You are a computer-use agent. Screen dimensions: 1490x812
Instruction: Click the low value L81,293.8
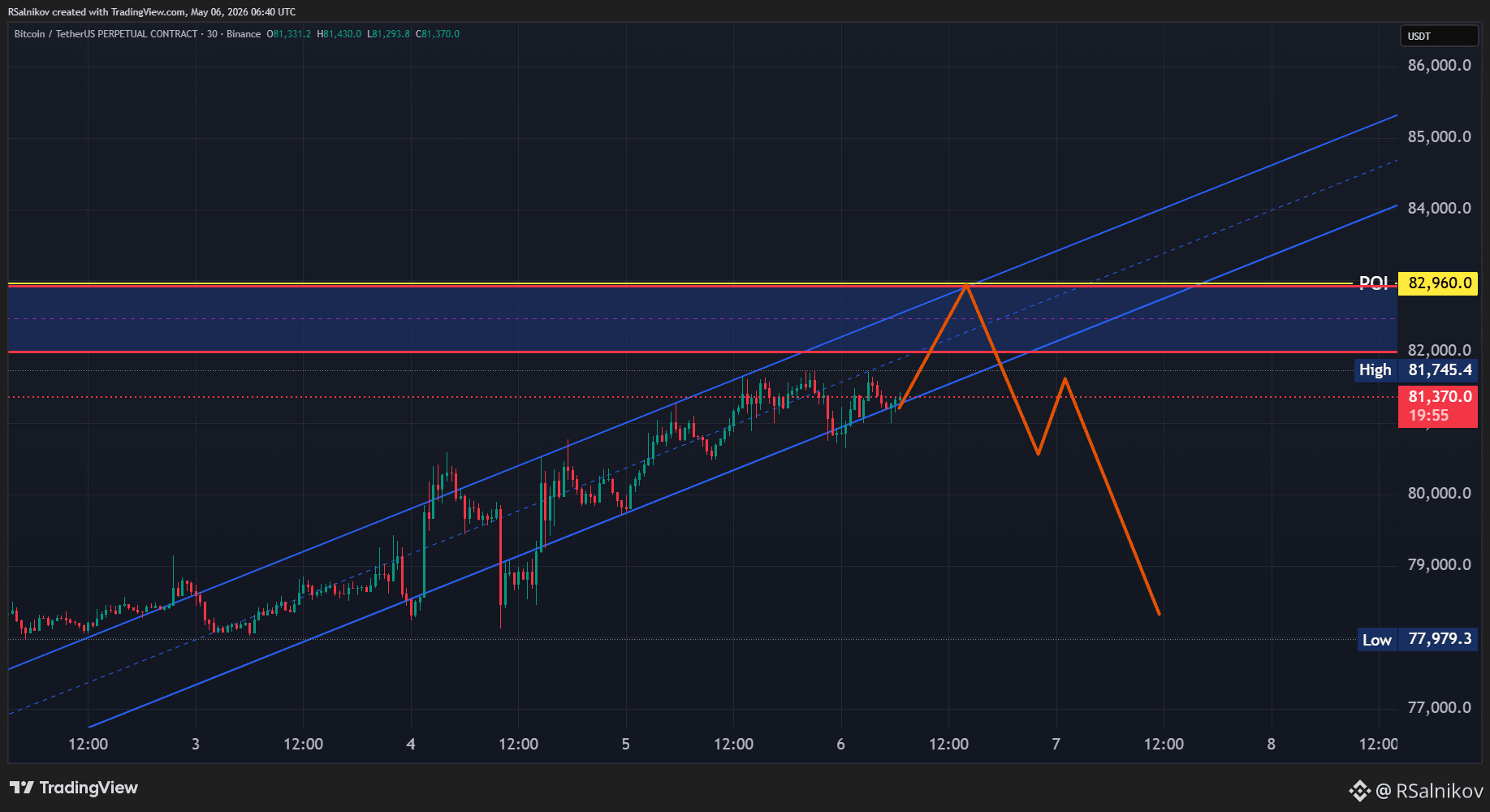click(x=389, y=34)
